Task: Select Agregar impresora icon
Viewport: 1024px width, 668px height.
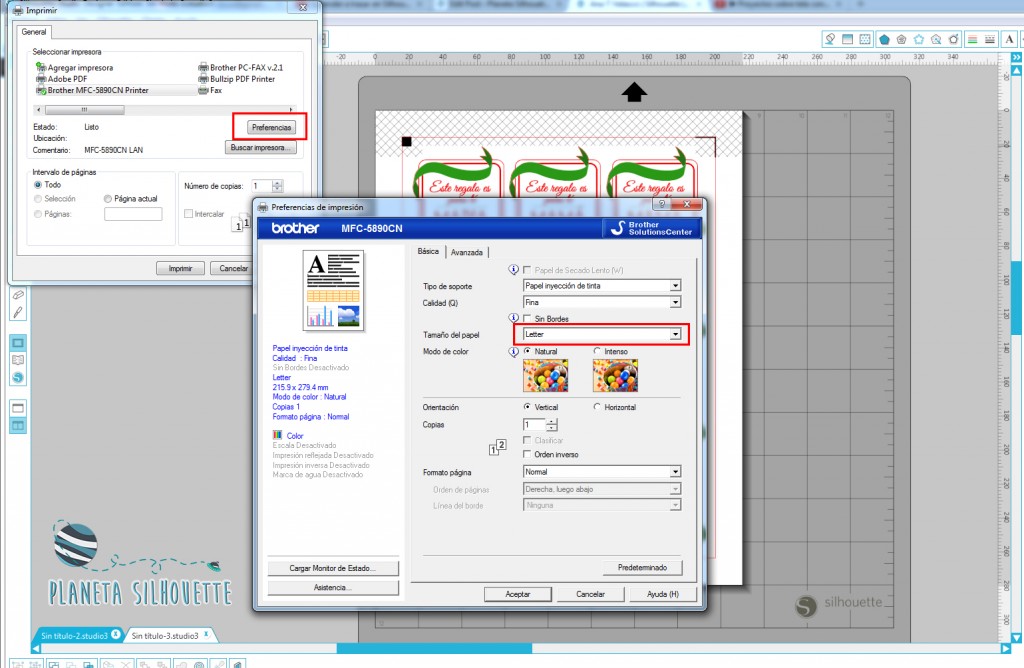Action: point(41,67)
